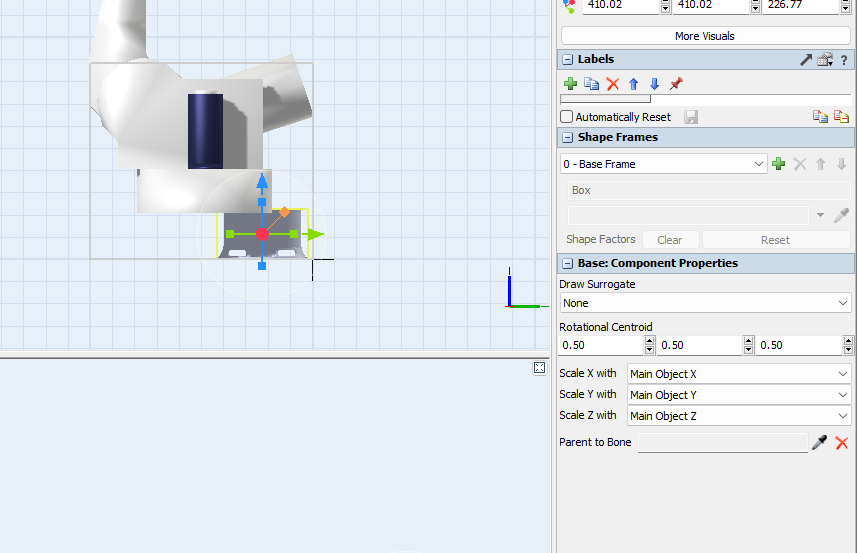Pin the label with pushpin icon
This screenshot has width=857, height=553.
coord(676,84)
